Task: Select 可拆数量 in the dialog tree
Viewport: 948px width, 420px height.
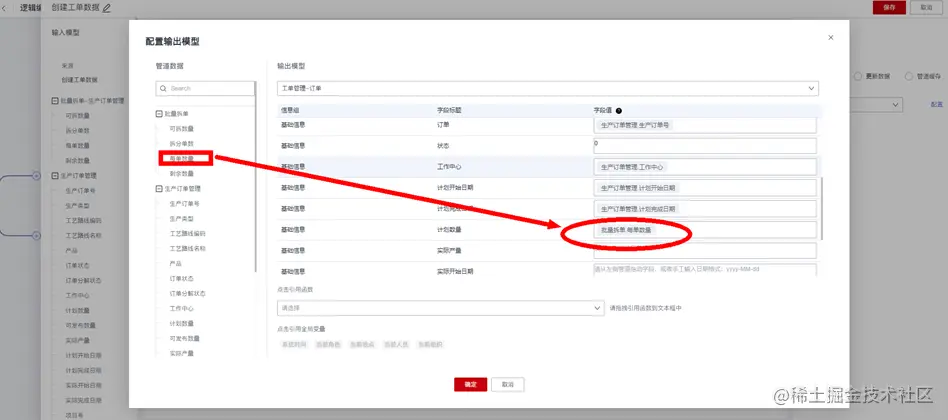Action: (181, 129)
